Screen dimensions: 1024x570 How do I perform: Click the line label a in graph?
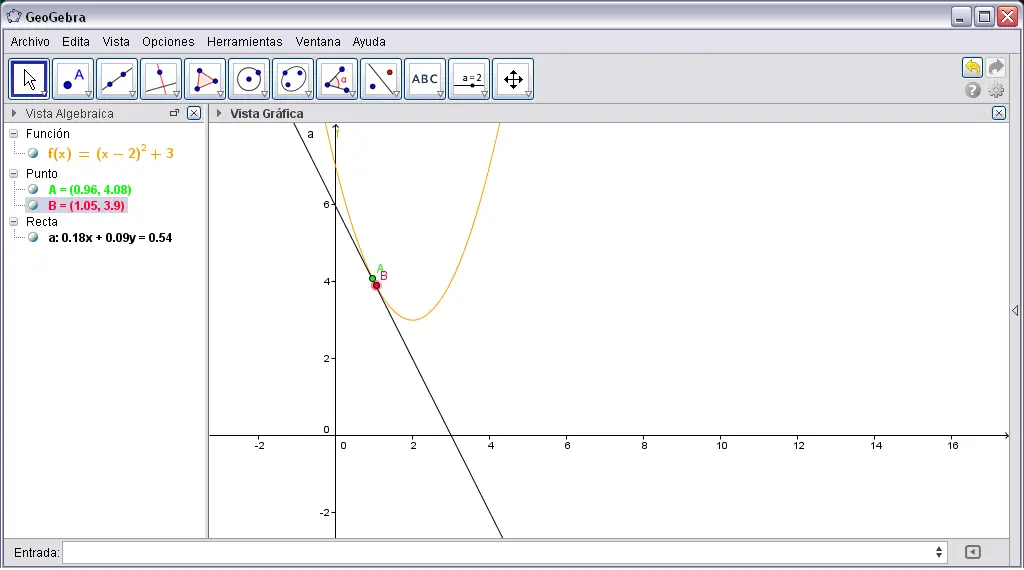(x=310, y=134)
